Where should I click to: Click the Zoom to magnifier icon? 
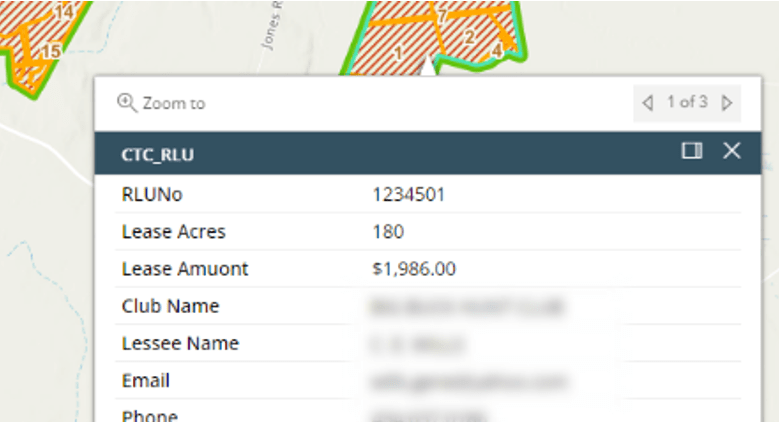point(126,102)
